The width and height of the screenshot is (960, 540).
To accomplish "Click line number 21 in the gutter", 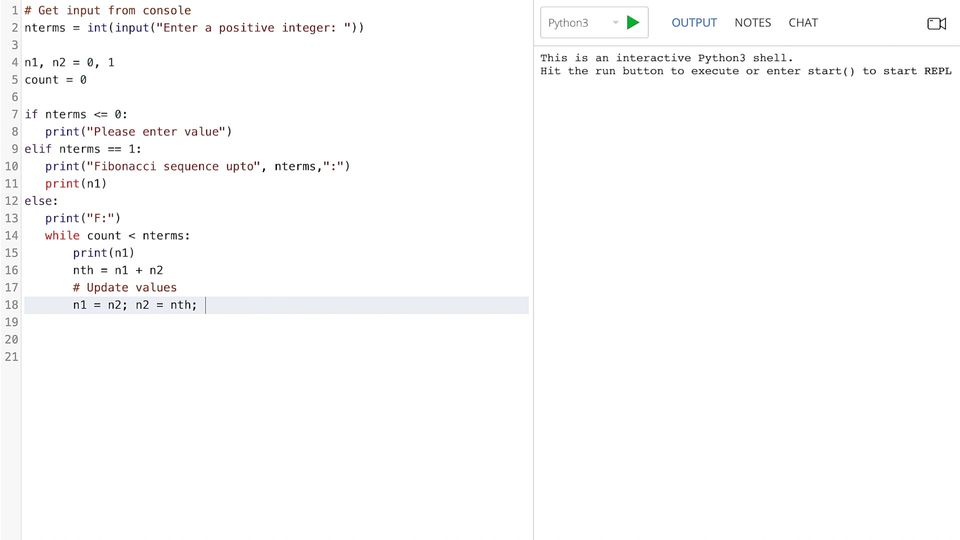I will [x=11, y=357].
